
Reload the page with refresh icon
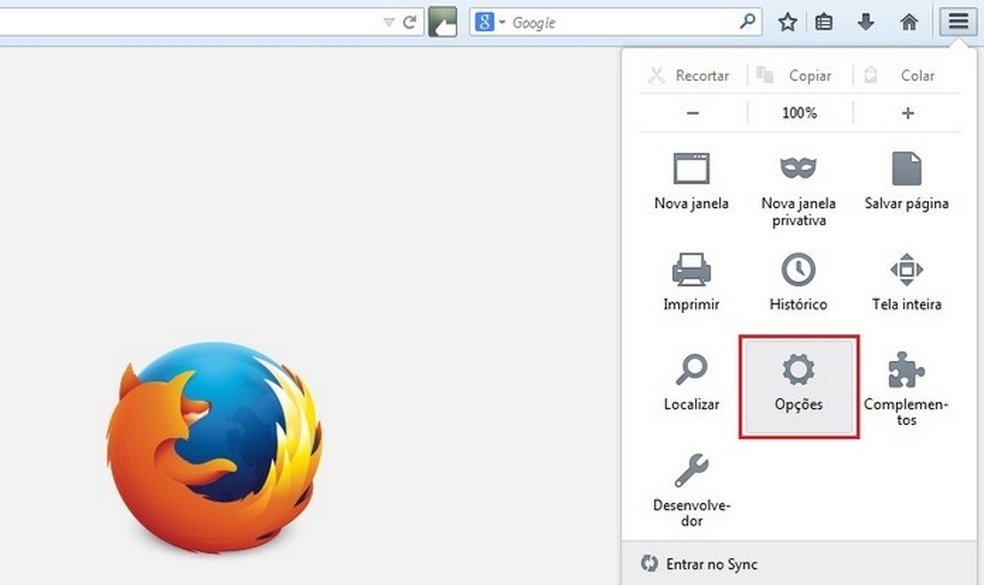tap(410, 23)
